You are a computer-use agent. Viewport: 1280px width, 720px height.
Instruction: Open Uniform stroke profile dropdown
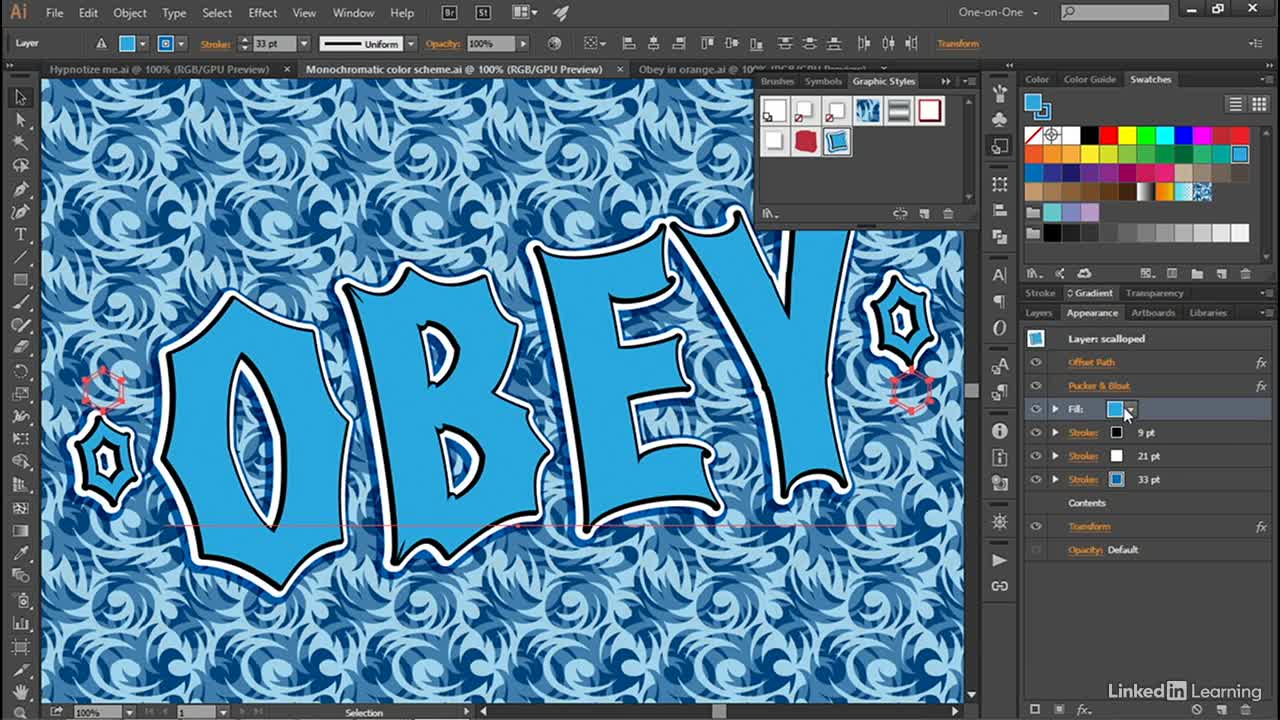(409, 44)
